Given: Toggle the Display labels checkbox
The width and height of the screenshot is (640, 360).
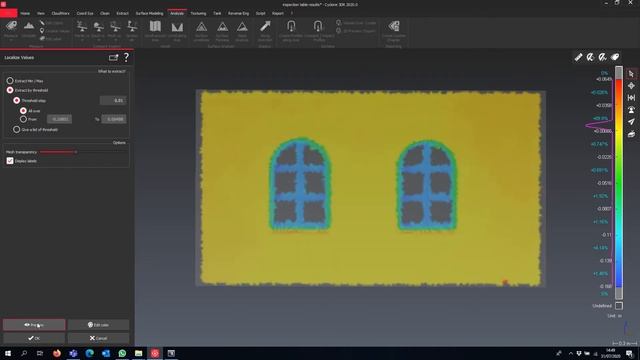Looking at the screenshot, I should point(10,161).
